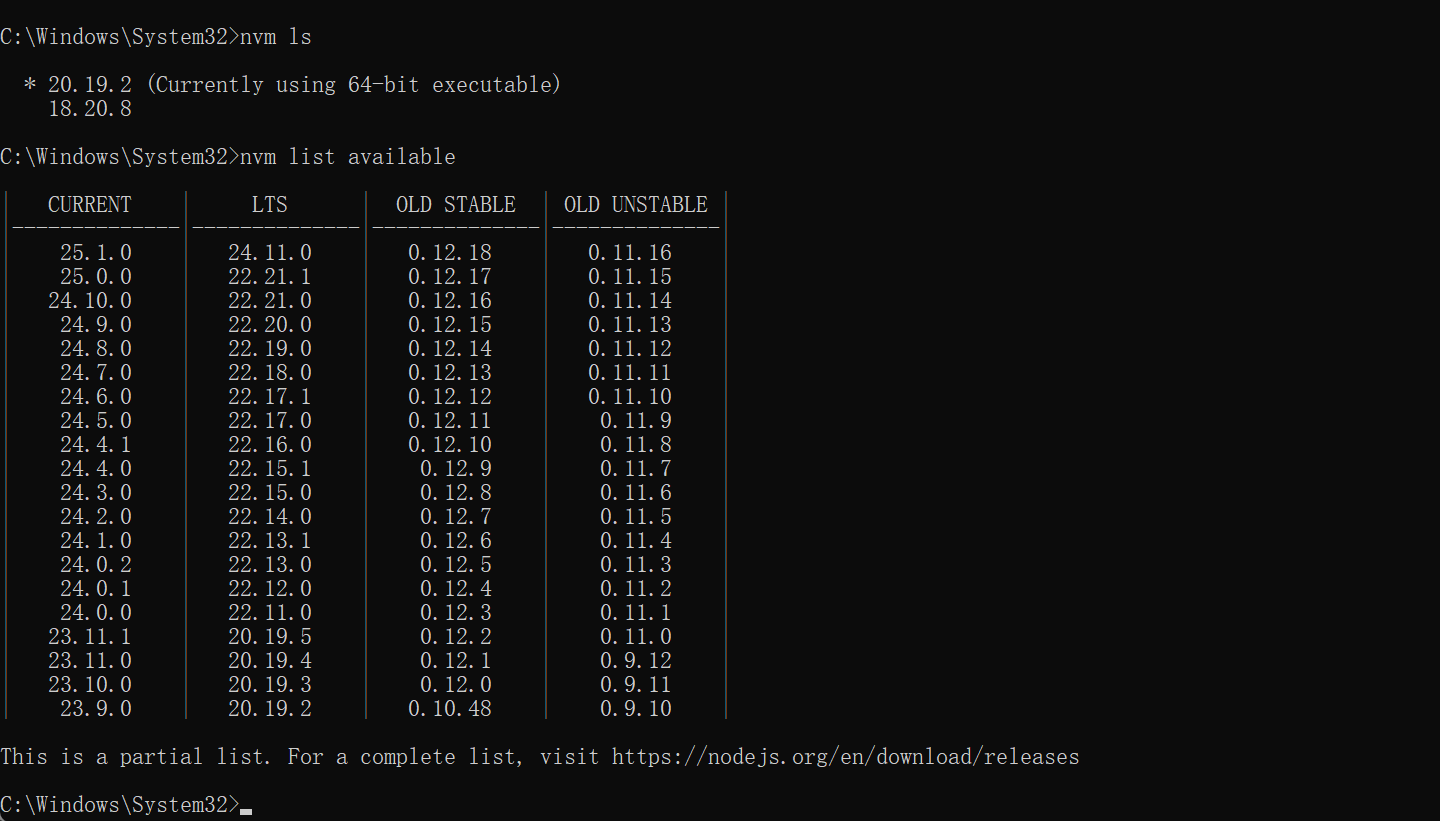Viewport: 1440px width, 821px height.
Task: Select LTS version 22.11.0
Action: tap(270, 613)
